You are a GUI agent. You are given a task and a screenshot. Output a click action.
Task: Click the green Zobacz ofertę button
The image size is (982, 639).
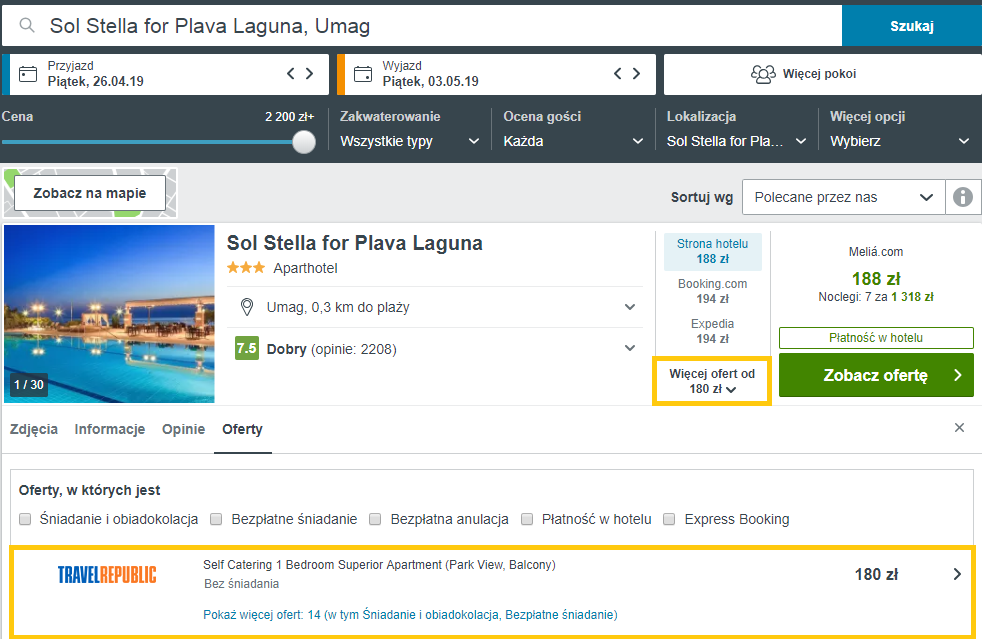pos(876,375)
